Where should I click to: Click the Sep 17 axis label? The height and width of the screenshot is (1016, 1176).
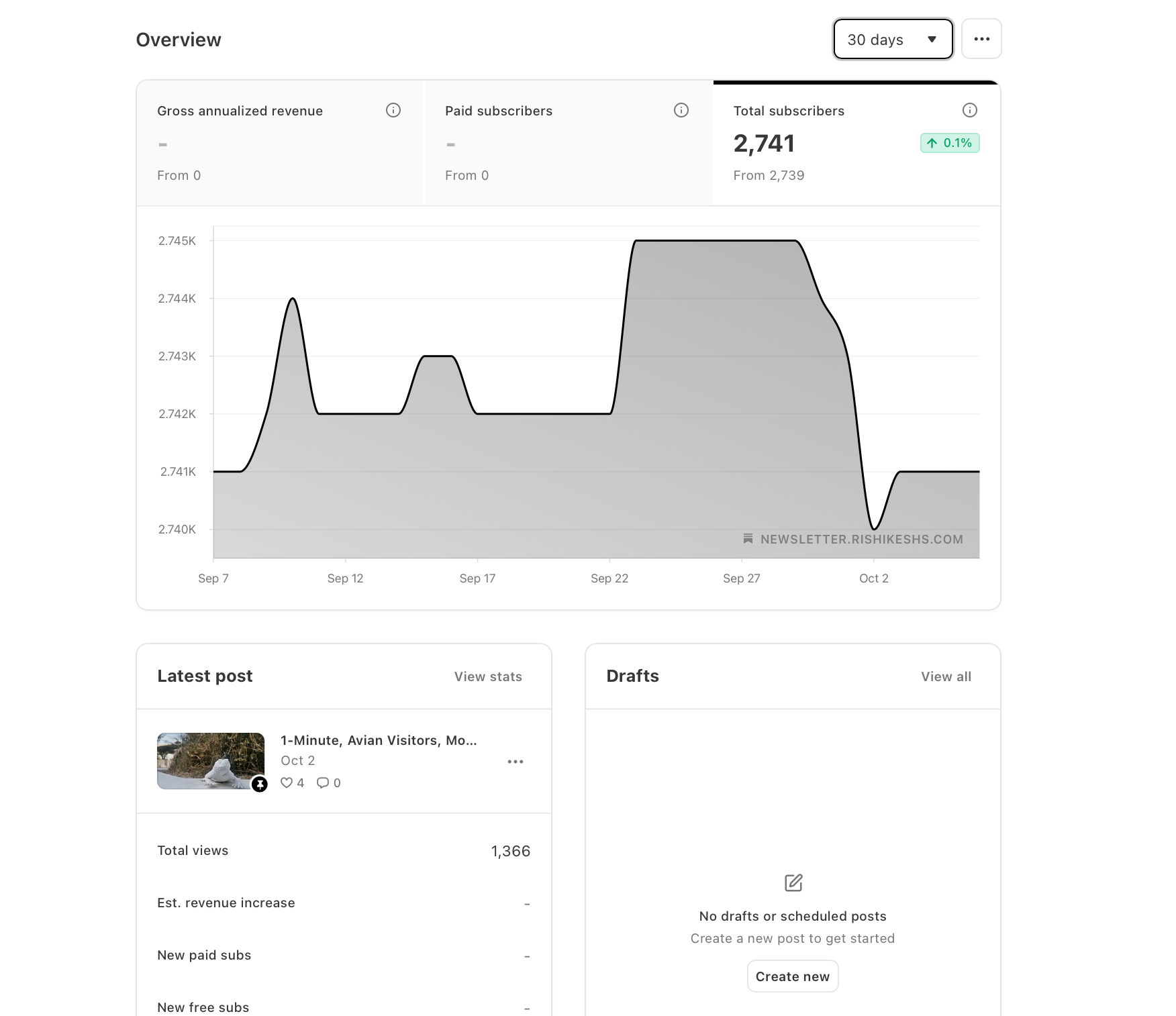pyautogui.click(x=477, y=578)
